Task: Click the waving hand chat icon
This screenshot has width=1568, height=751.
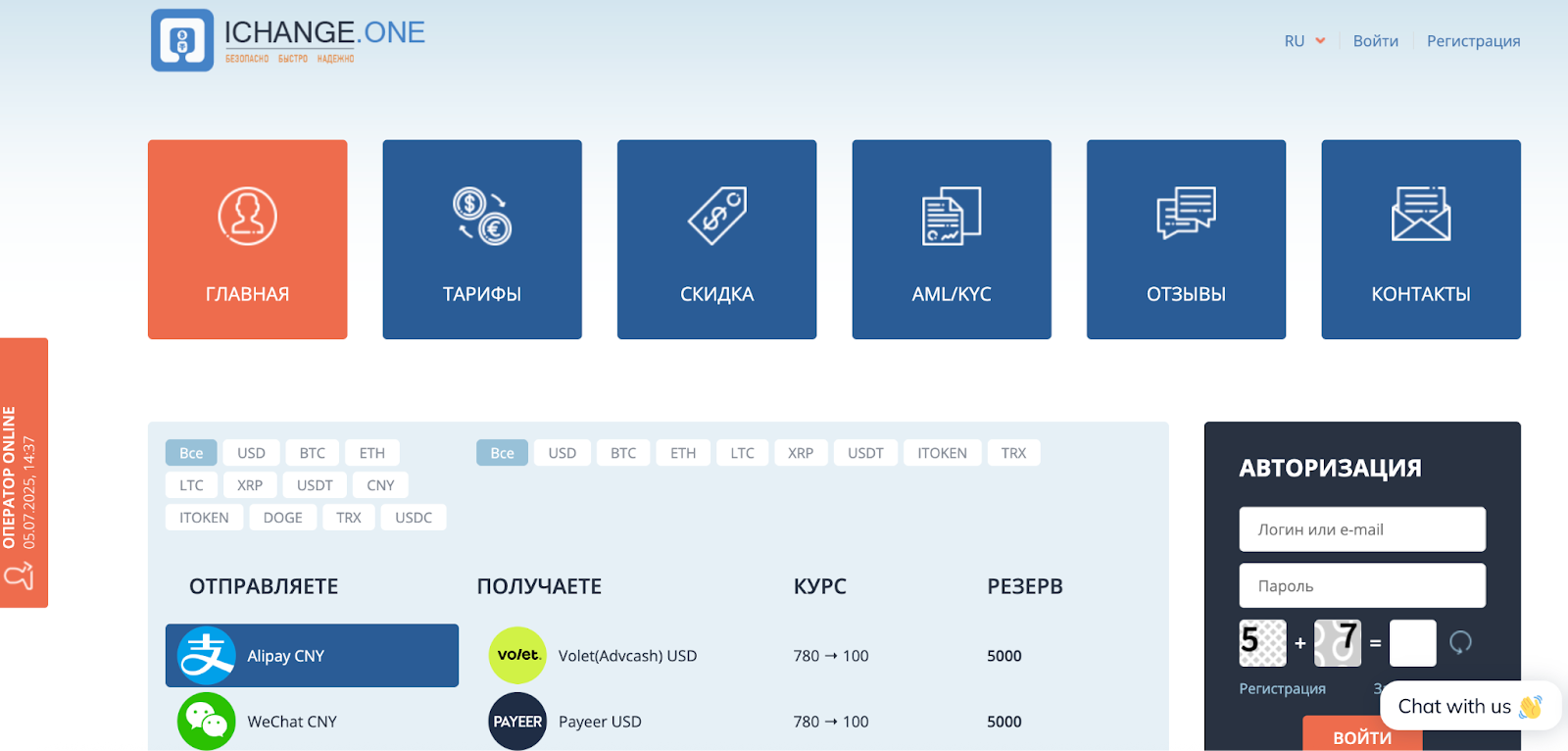Action: [x=1530, y=706]
